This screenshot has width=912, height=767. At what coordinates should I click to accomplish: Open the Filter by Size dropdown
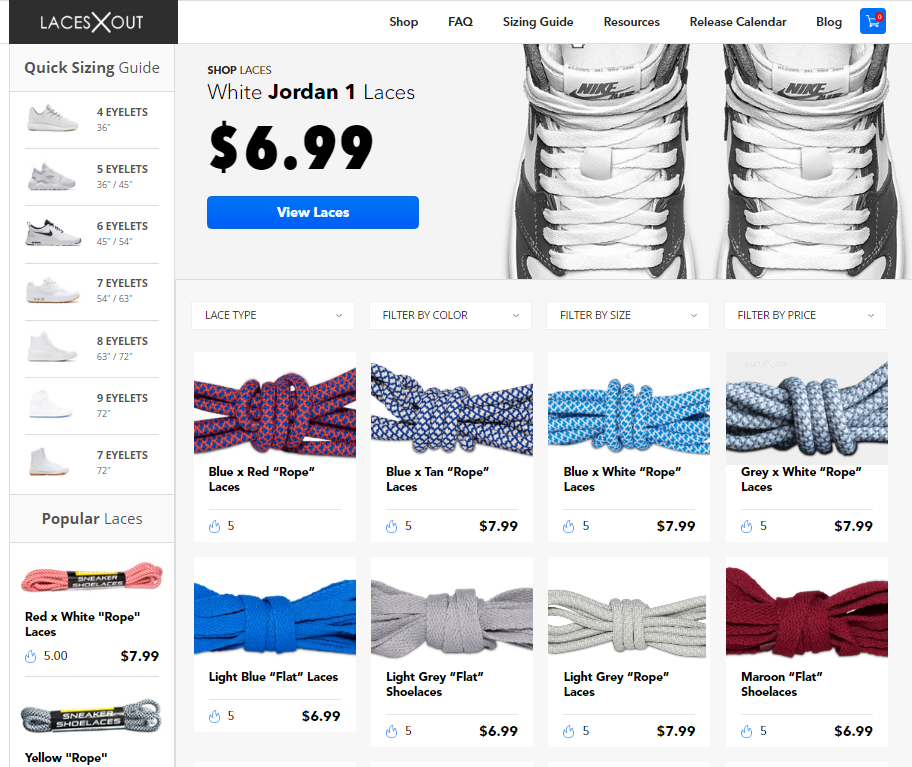628,315
